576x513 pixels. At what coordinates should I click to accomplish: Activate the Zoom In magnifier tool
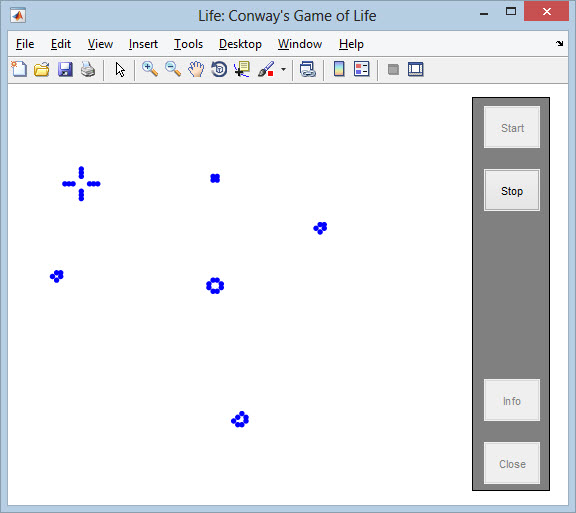150,69
